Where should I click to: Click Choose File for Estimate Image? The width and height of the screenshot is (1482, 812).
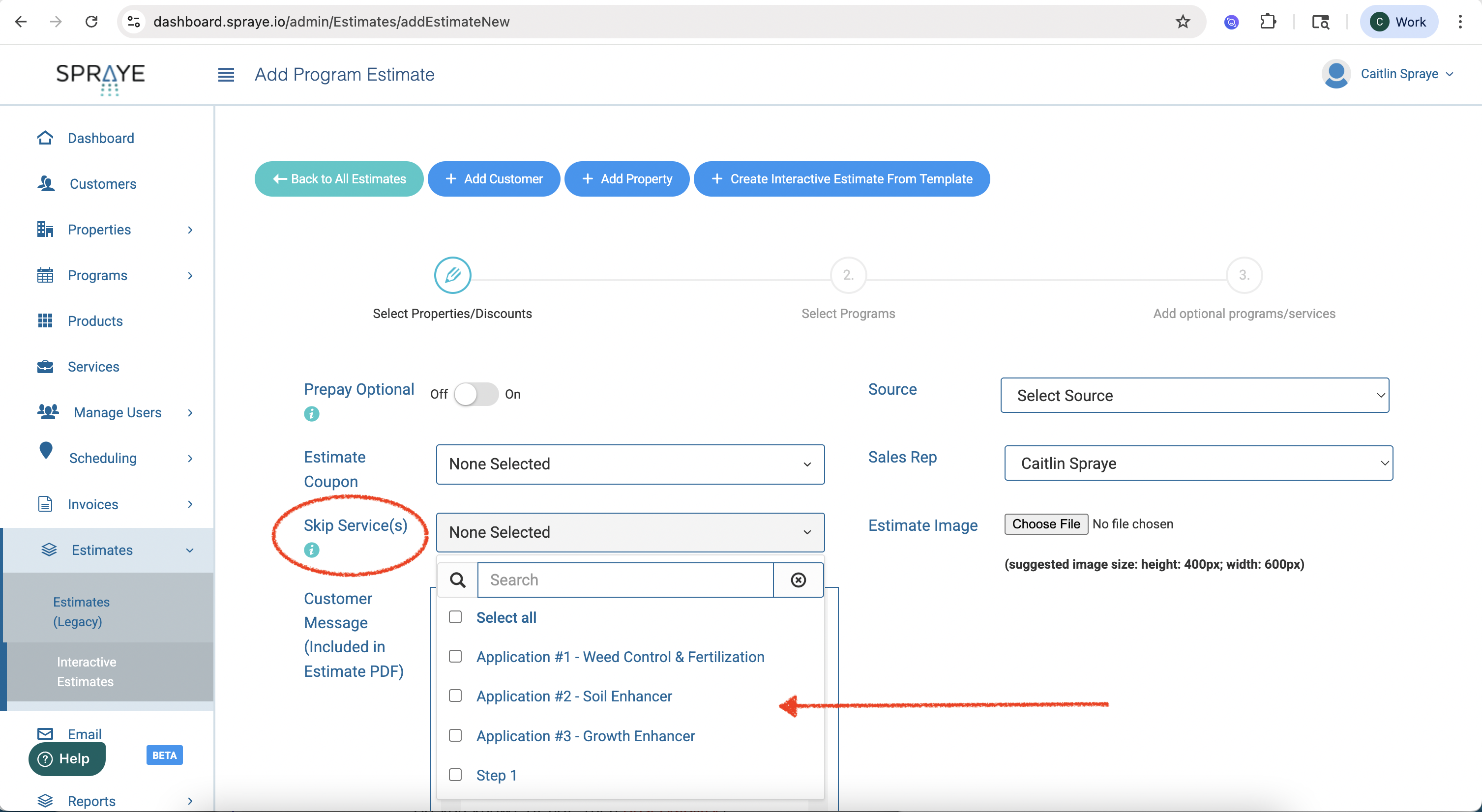click(1045, 524)
